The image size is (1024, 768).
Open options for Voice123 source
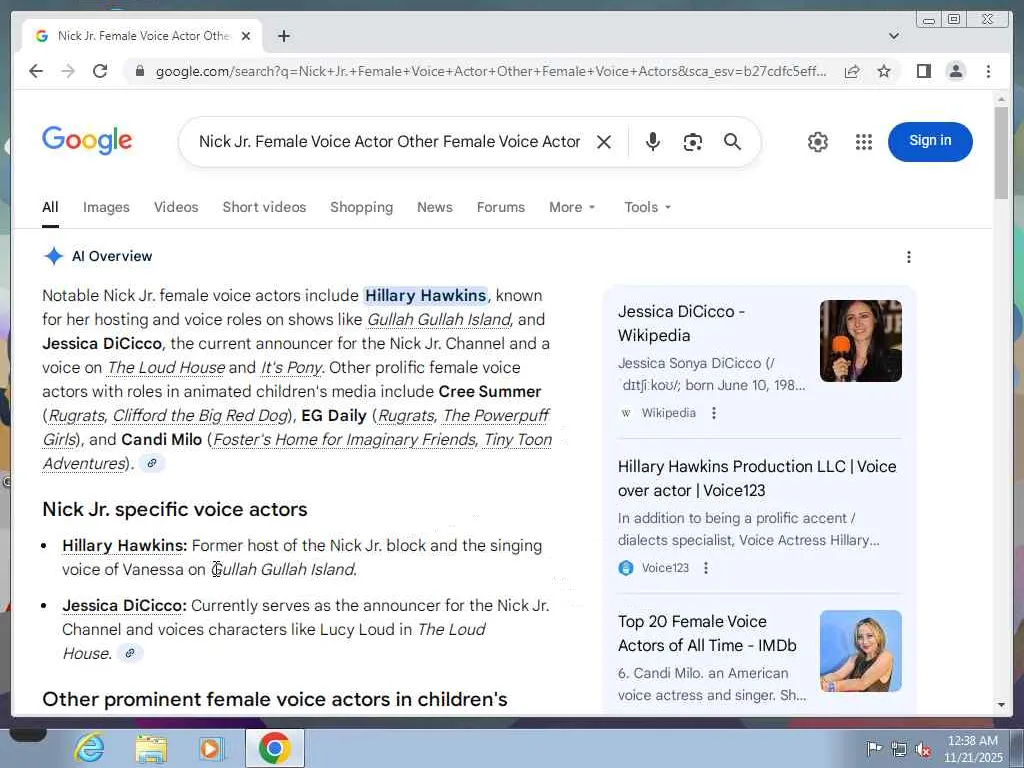(x=706, y=568)
